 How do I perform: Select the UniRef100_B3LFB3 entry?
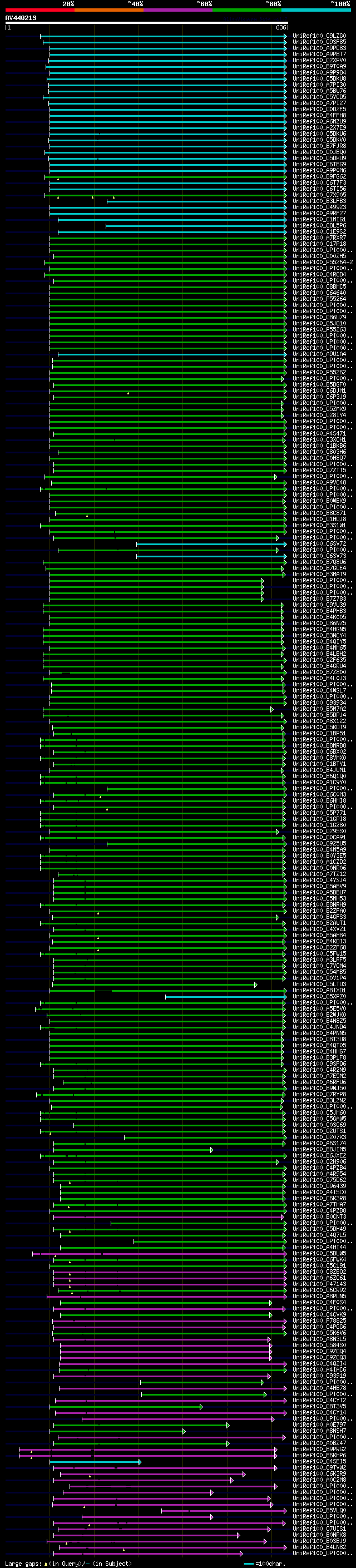[x=319, y=201]
